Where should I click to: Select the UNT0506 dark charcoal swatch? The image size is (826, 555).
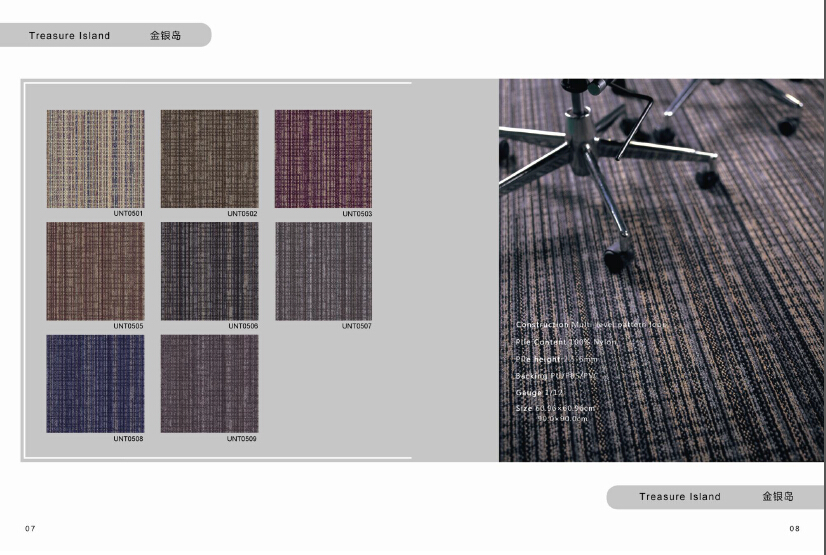click(x=209, y=271)
